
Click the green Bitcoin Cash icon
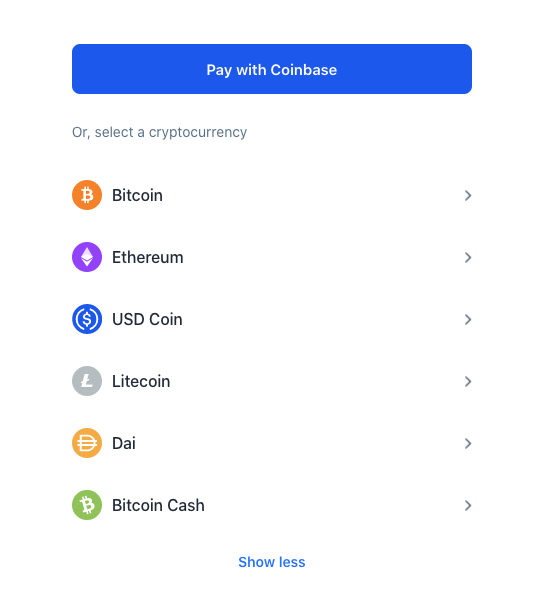coord(87,505)
